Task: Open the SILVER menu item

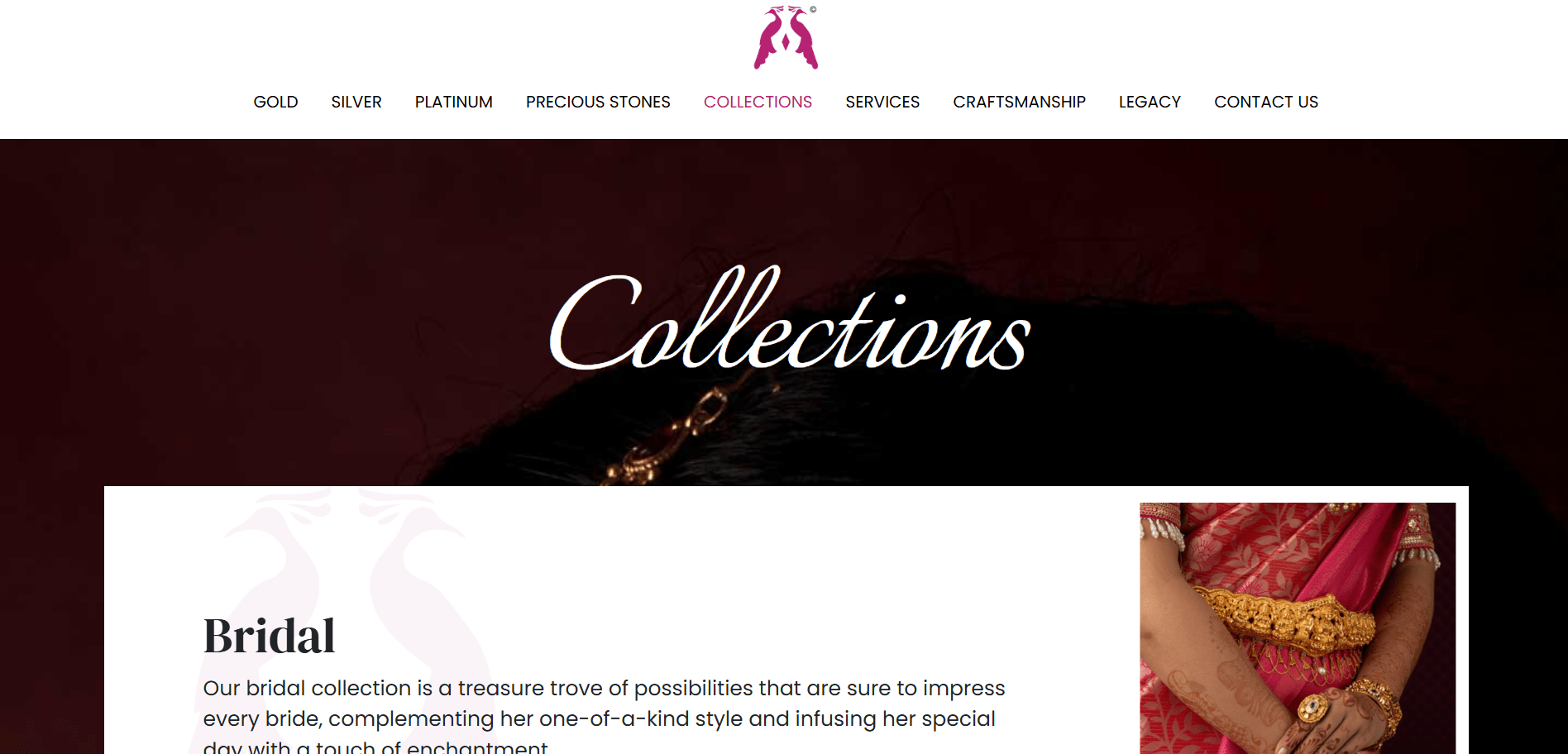Action: (x=356, y=102)
